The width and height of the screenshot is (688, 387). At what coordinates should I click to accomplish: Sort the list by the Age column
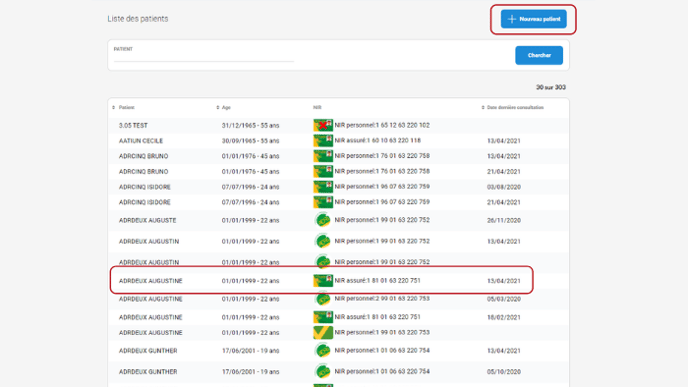[x=223, y=108]
